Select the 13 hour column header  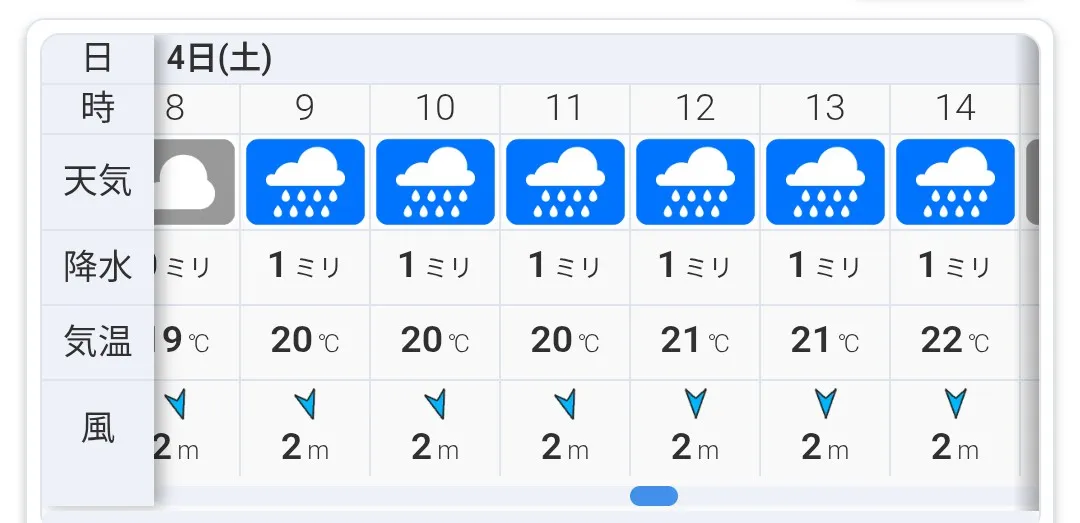click(x=825, y=108)
